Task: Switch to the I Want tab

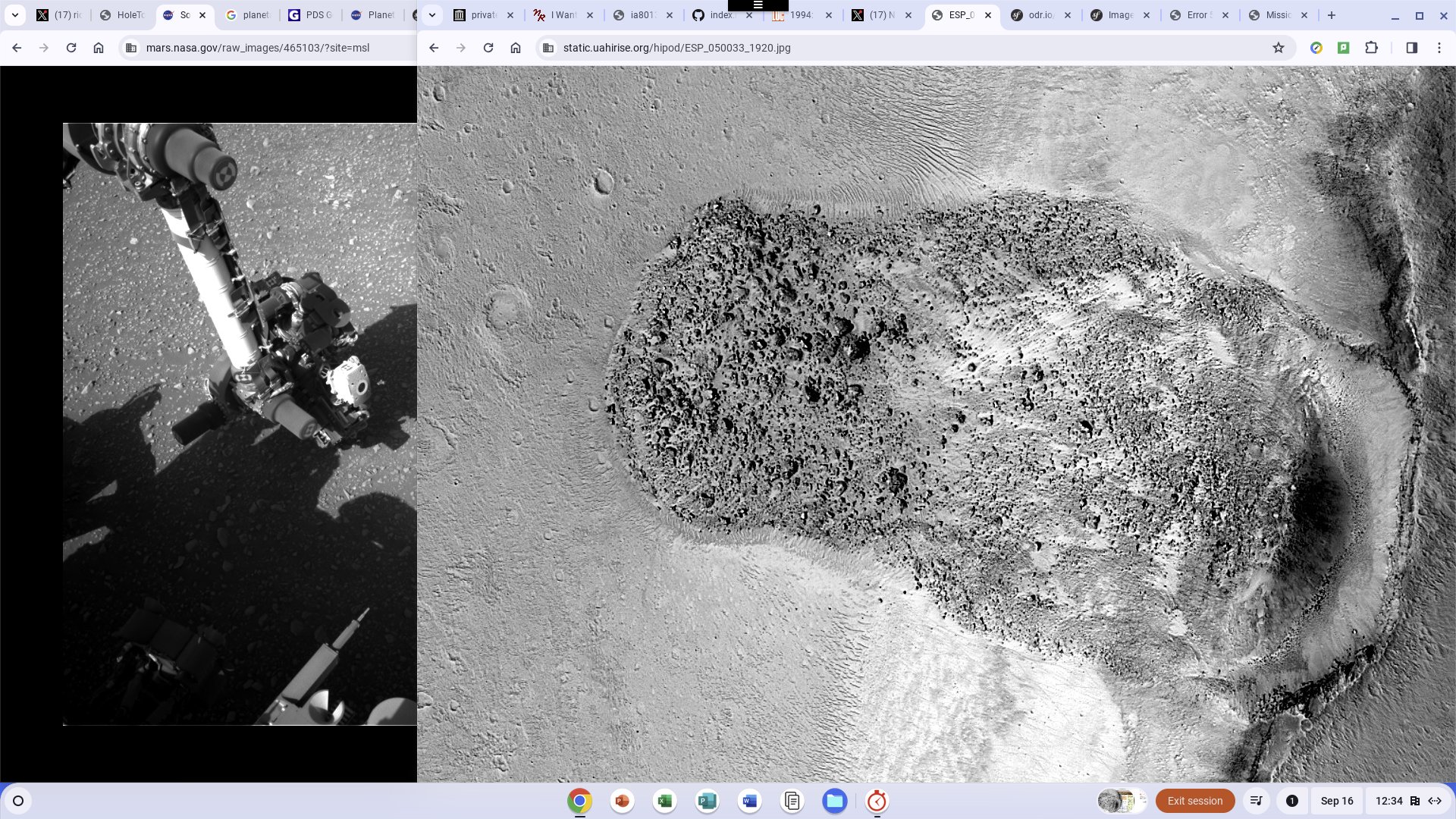Action: click(563, 15)
